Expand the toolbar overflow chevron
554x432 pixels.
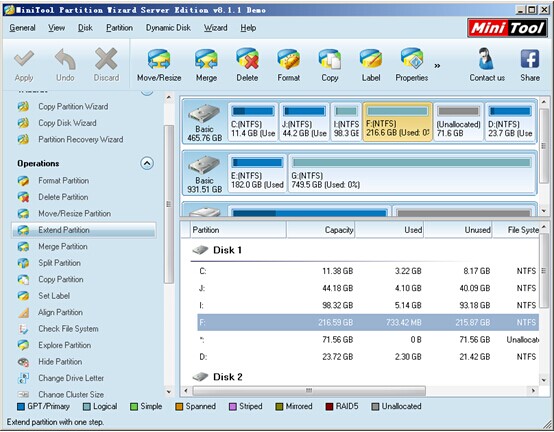[437, 66]
